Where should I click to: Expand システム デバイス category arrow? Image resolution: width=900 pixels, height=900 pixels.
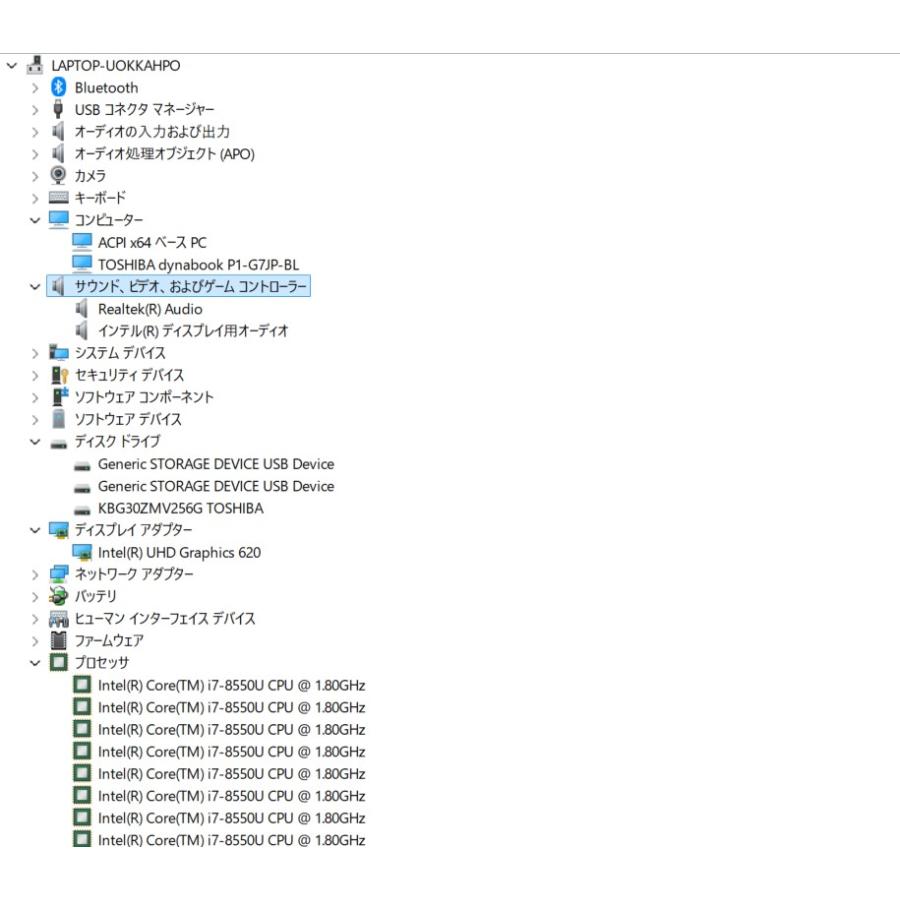(x=35, y=354)
